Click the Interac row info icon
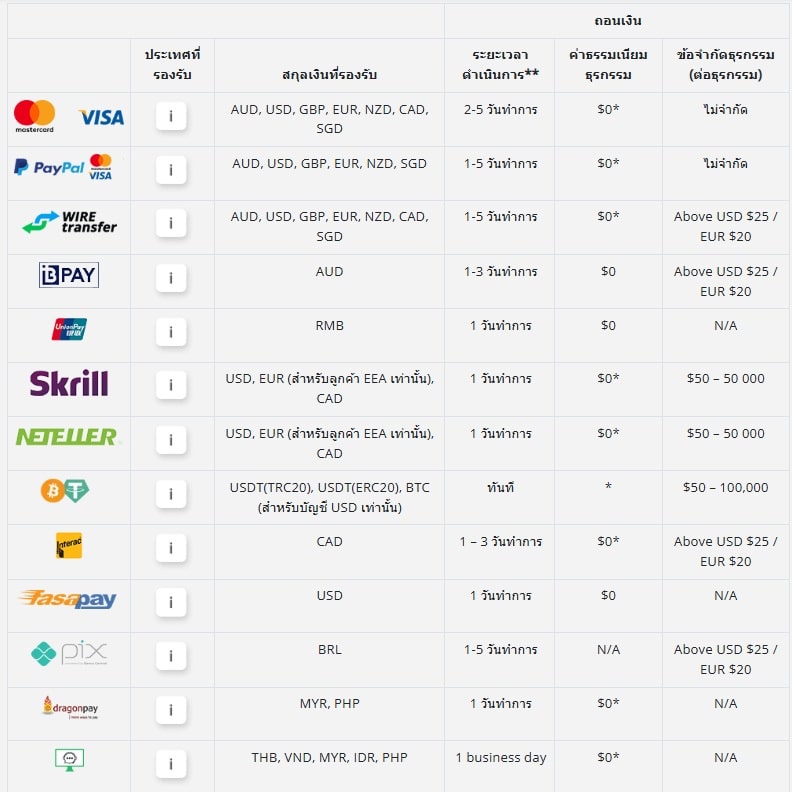The width and height of the screenshot is (792, 792). 171,548
